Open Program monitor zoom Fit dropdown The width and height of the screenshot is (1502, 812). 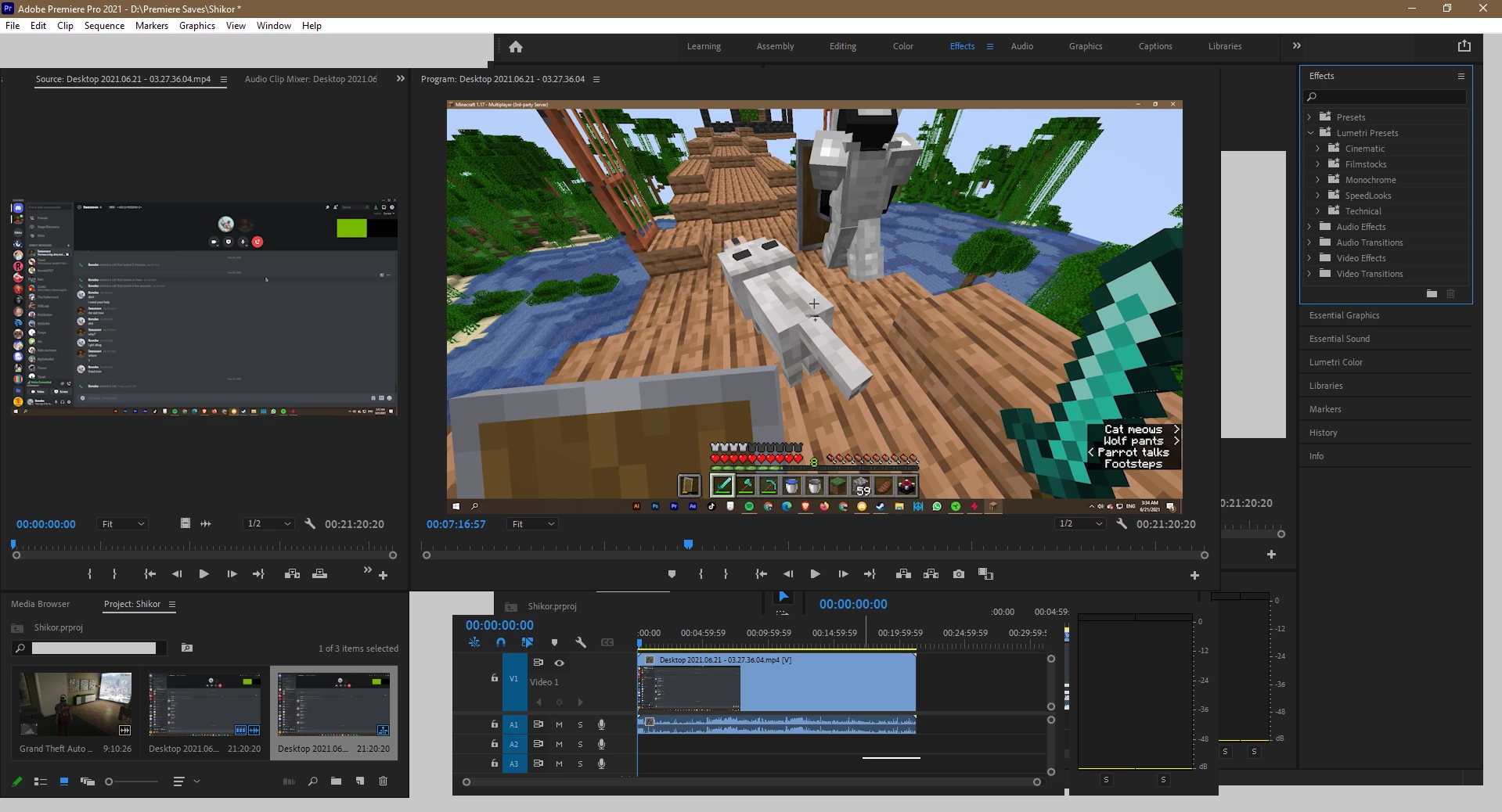533,524
